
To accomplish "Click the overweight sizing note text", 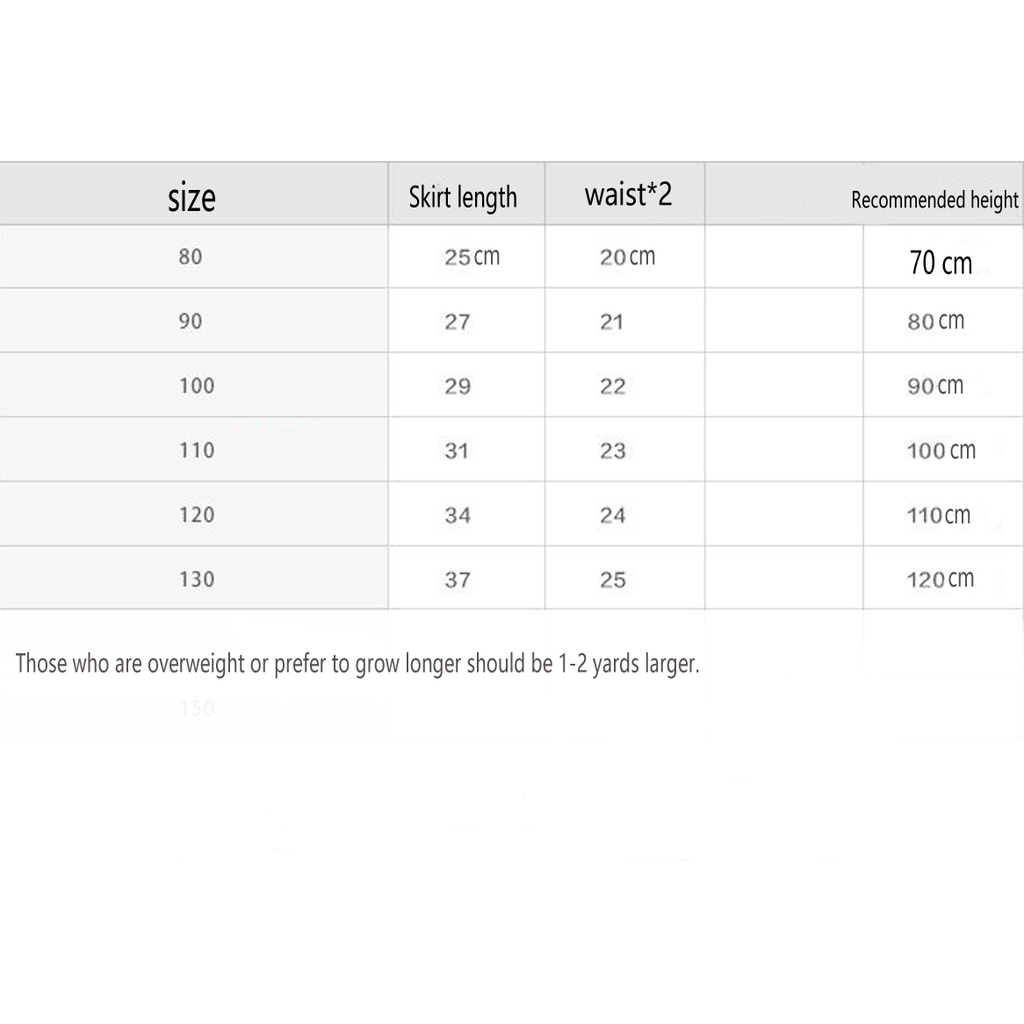I will (x=357, y=664).
